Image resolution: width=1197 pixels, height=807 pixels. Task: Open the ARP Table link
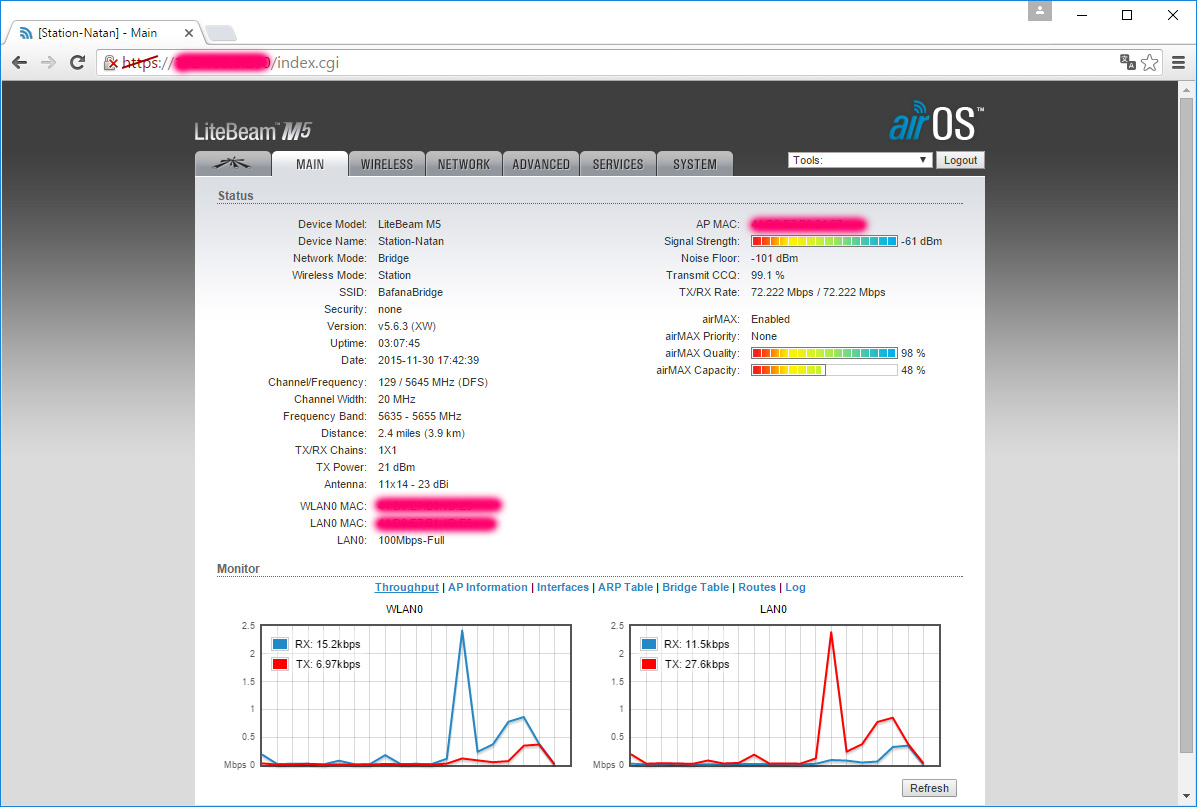coord(625,587)
